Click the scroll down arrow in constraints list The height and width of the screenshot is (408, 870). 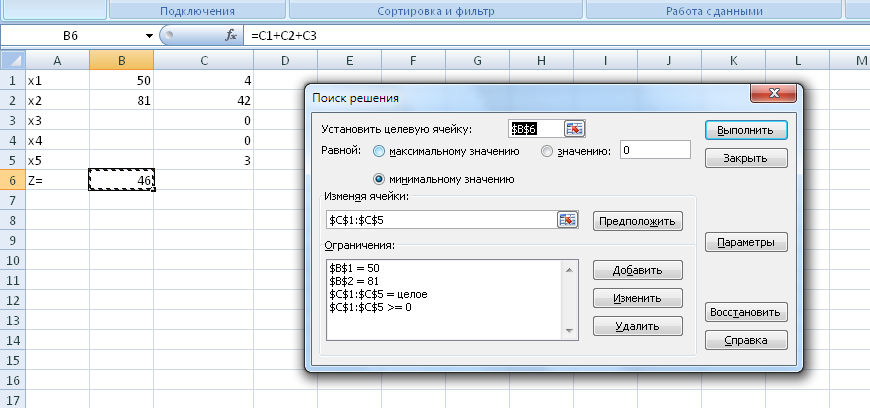[x=570, y=331]
